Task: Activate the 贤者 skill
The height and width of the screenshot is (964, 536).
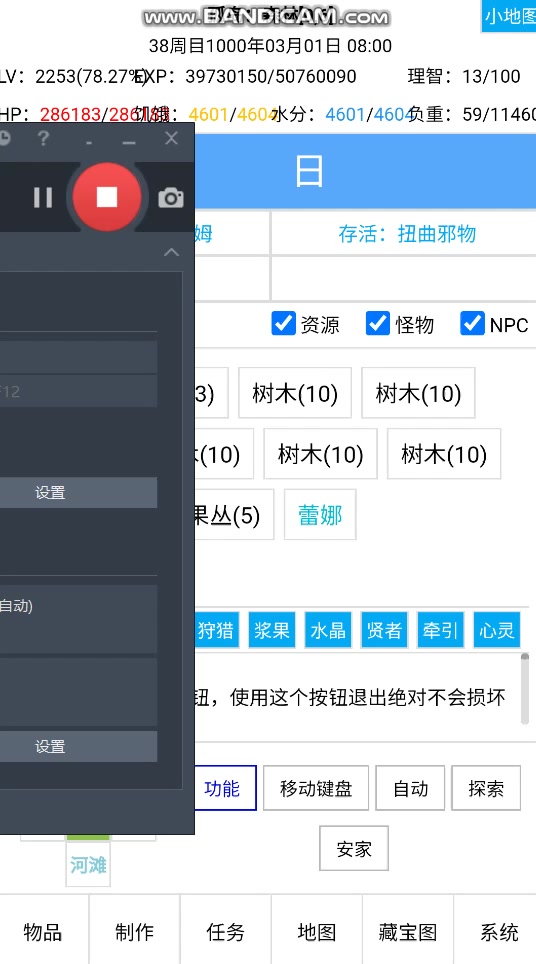Action: coord(384,630)
